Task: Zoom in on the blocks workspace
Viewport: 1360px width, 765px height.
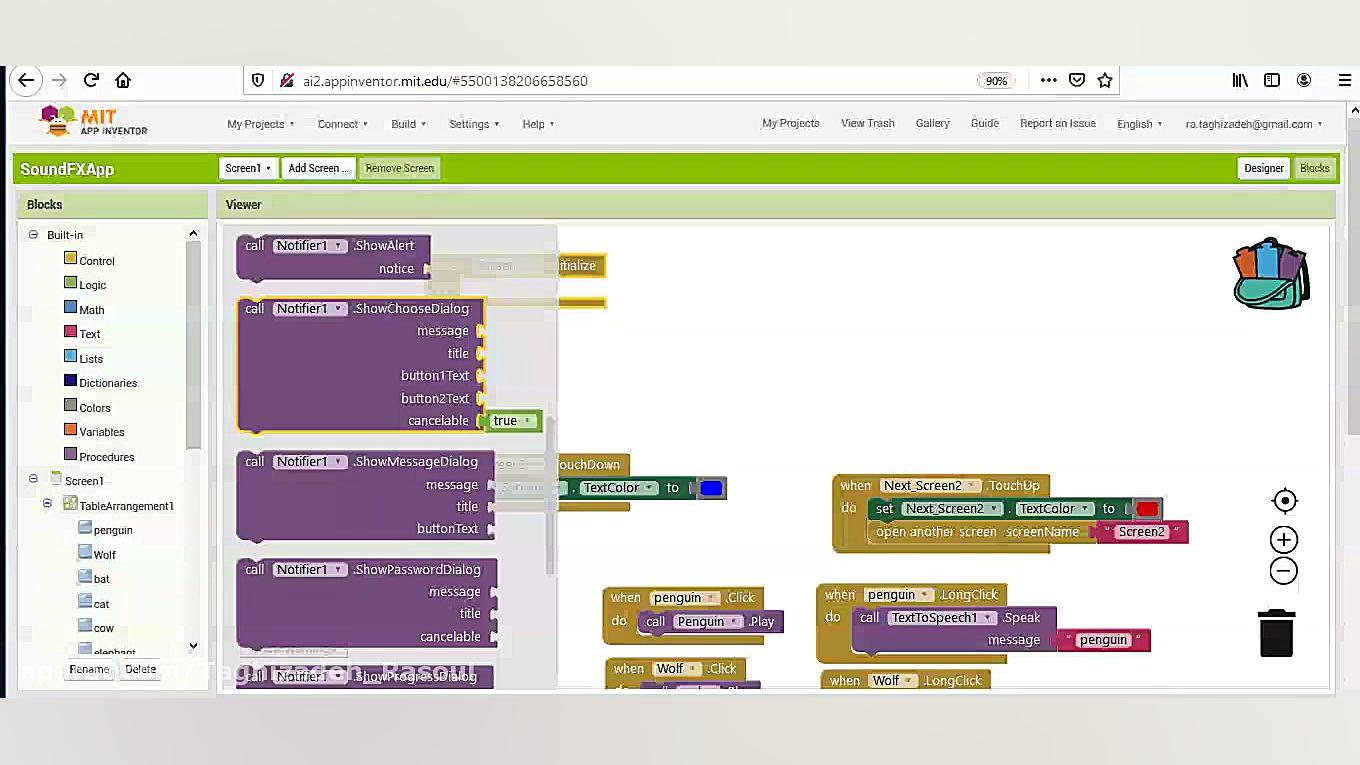Action: pos(1284,540)
